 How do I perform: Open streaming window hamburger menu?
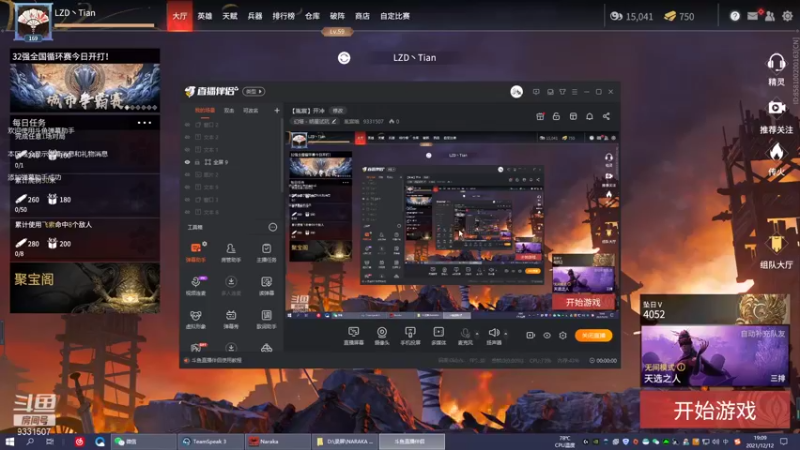[574, 92]
